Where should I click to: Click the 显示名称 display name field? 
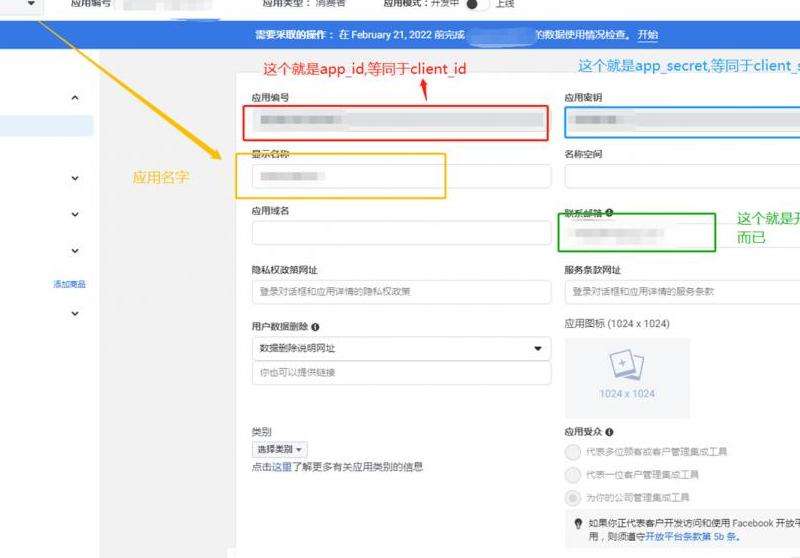point(402,176)
